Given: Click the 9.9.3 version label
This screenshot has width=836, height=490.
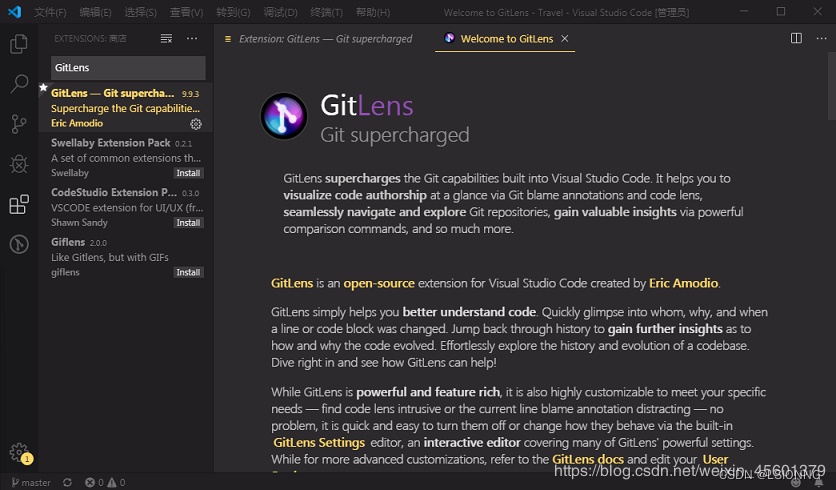Looking at the screenshot, I should tap(190, 94).
